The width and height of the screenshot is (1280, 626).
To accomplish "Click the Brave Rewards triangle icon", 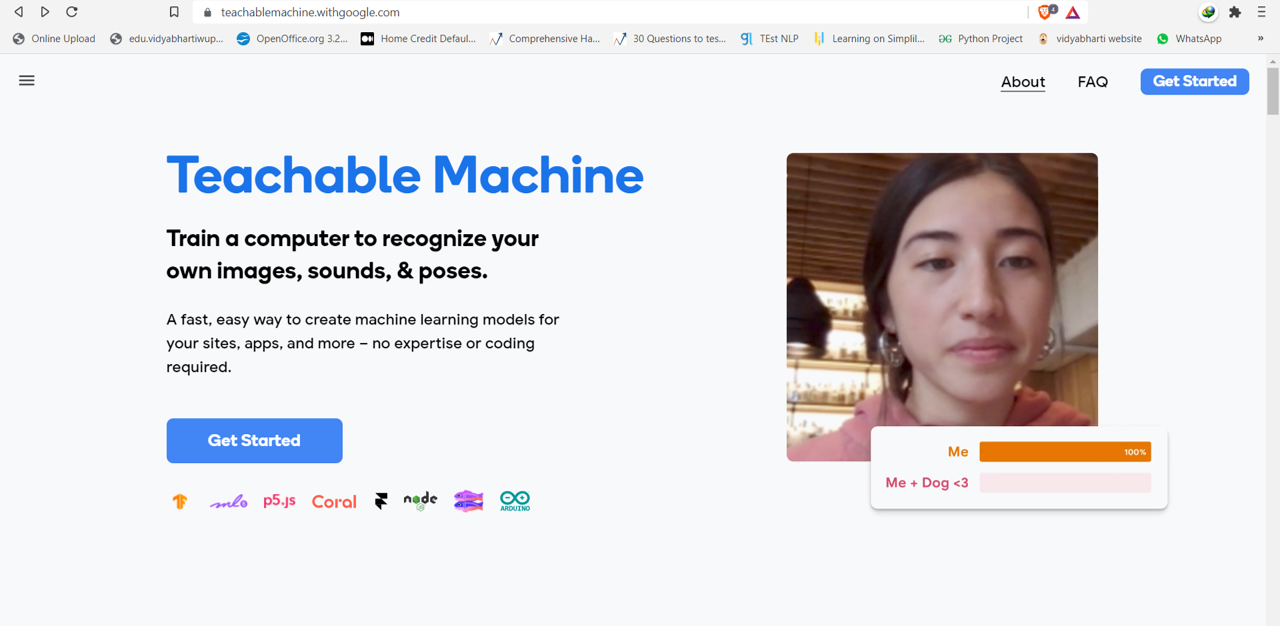I will click(1073, 13).
